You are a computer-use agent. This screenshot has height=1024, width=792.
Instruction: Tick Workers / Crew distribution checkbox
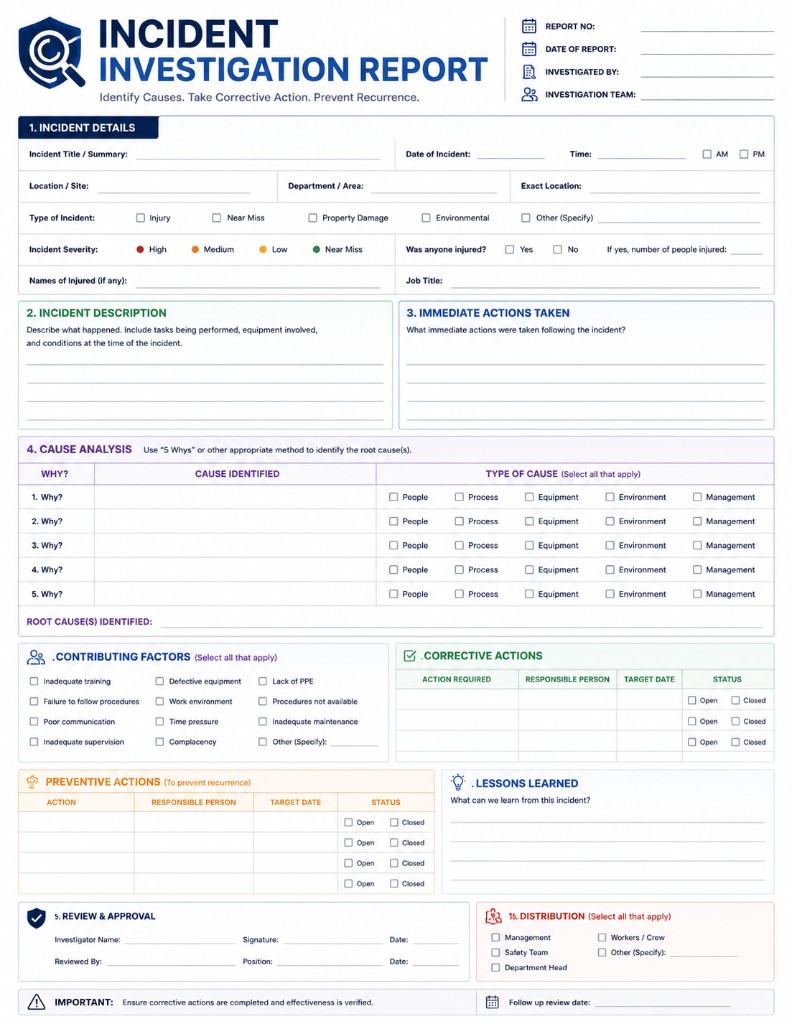pos(602,937)
